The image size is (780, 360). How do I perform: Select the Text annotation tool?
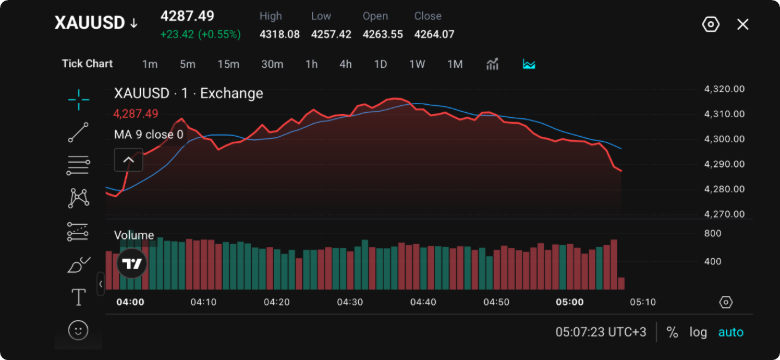pyautogui.click(x=79, y=298)
